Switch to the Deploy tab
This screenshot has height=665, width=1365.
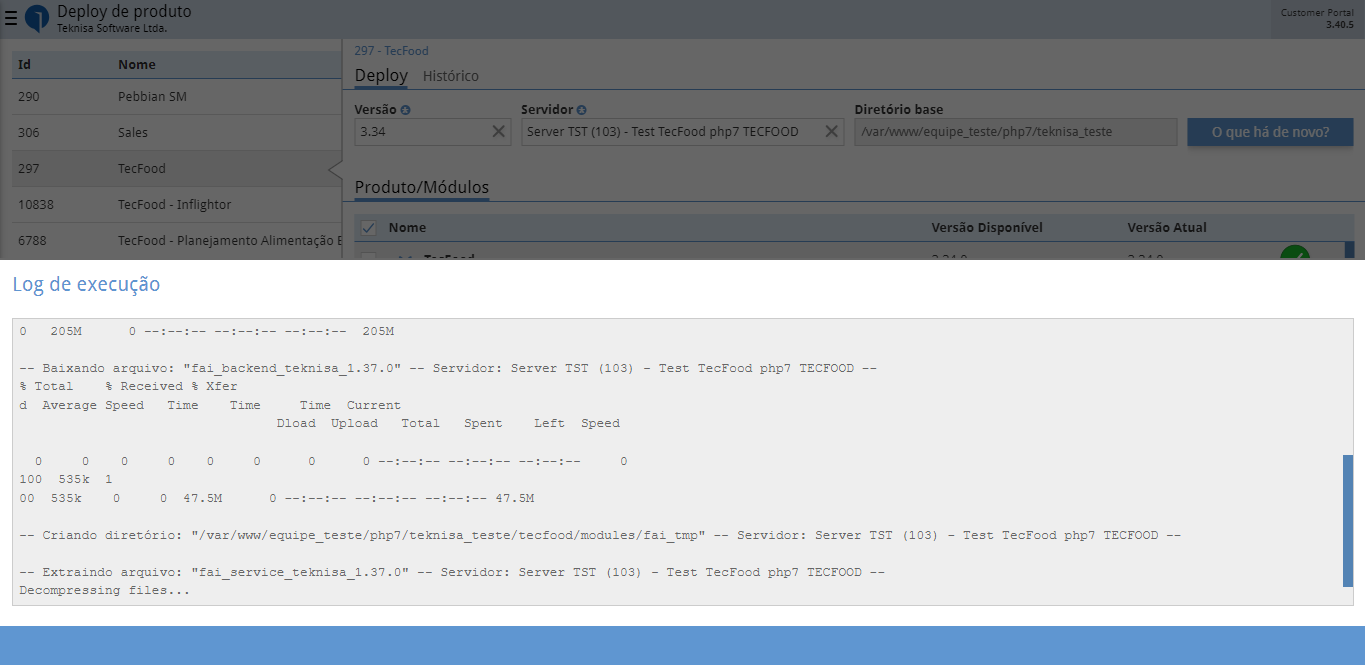coord(381,76)
